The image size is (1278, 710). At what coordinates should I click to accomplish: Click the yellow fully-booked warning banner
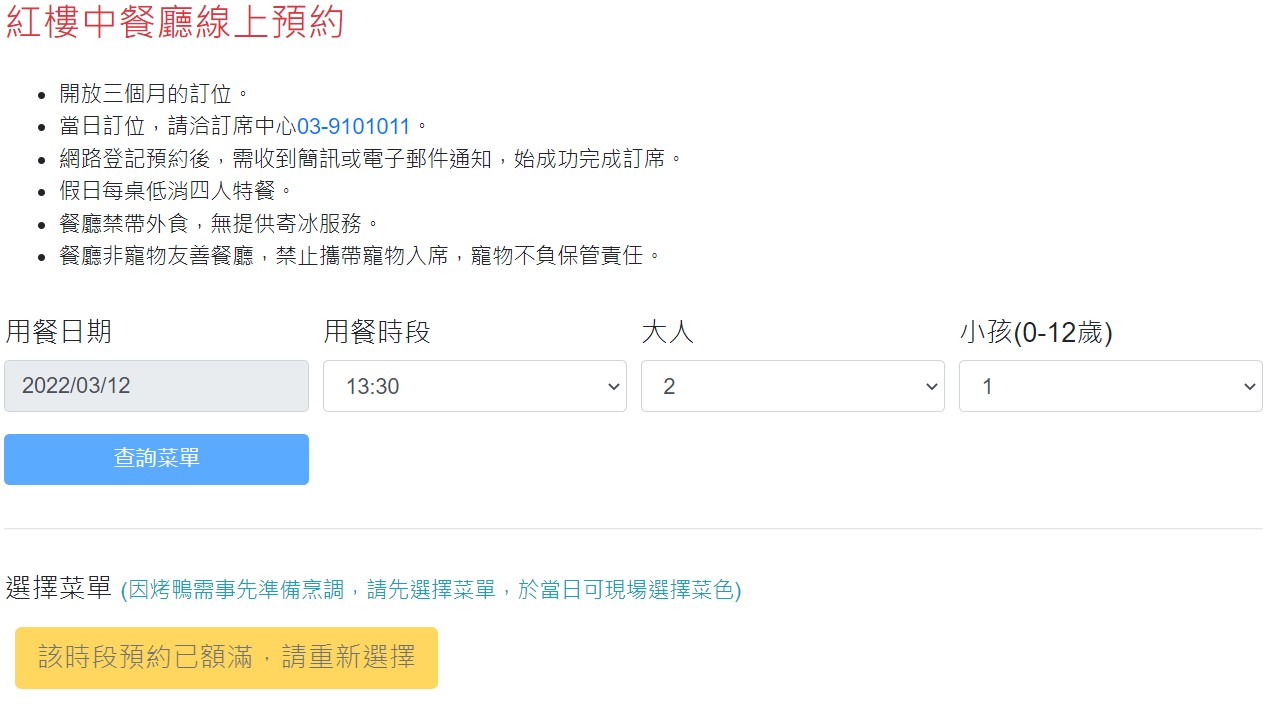225,657
